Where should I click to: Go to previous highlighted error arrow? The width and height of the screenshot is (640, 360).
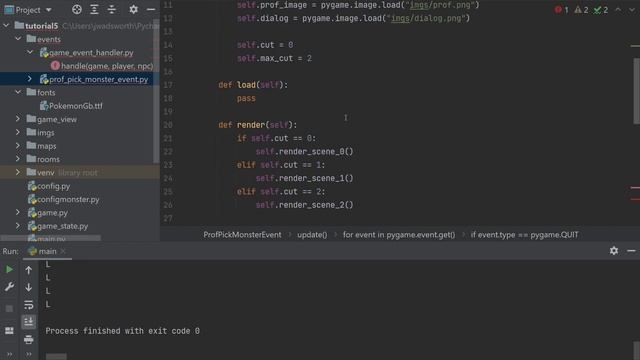click(x=618, y=9)
